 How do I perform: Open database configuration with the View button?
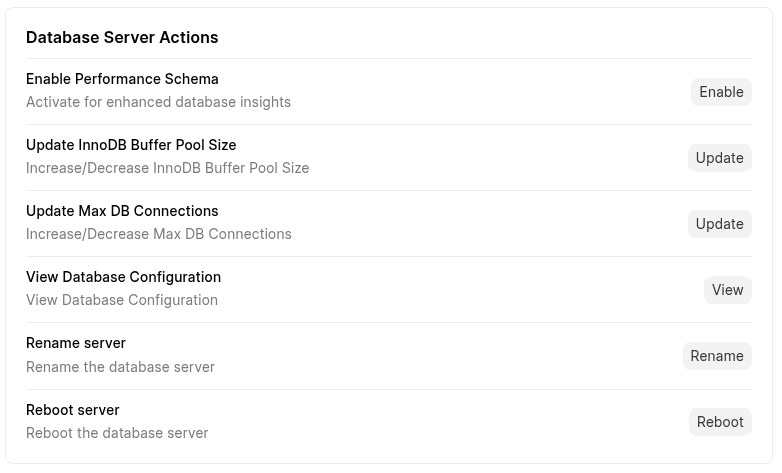pyautogui.click(x=727, y=290)
